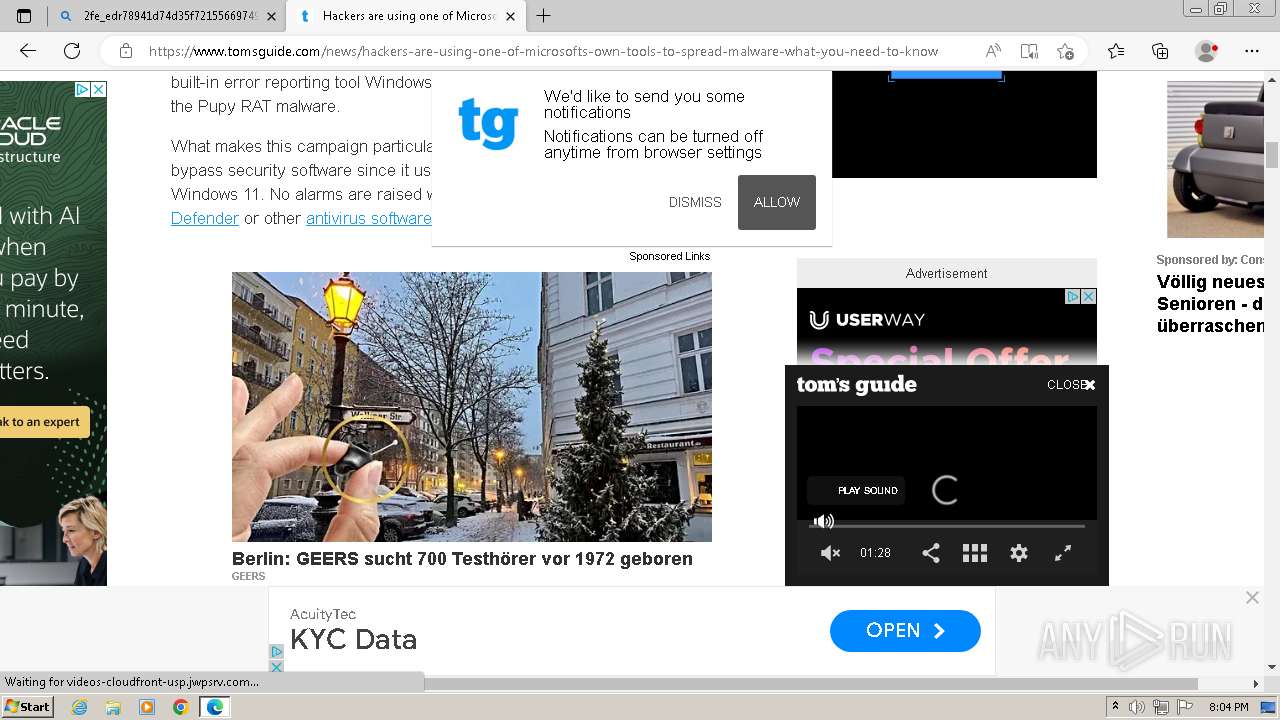Adjust the volume slider above video controls
Screen dimensions: 1280x720
coord(823,521)
